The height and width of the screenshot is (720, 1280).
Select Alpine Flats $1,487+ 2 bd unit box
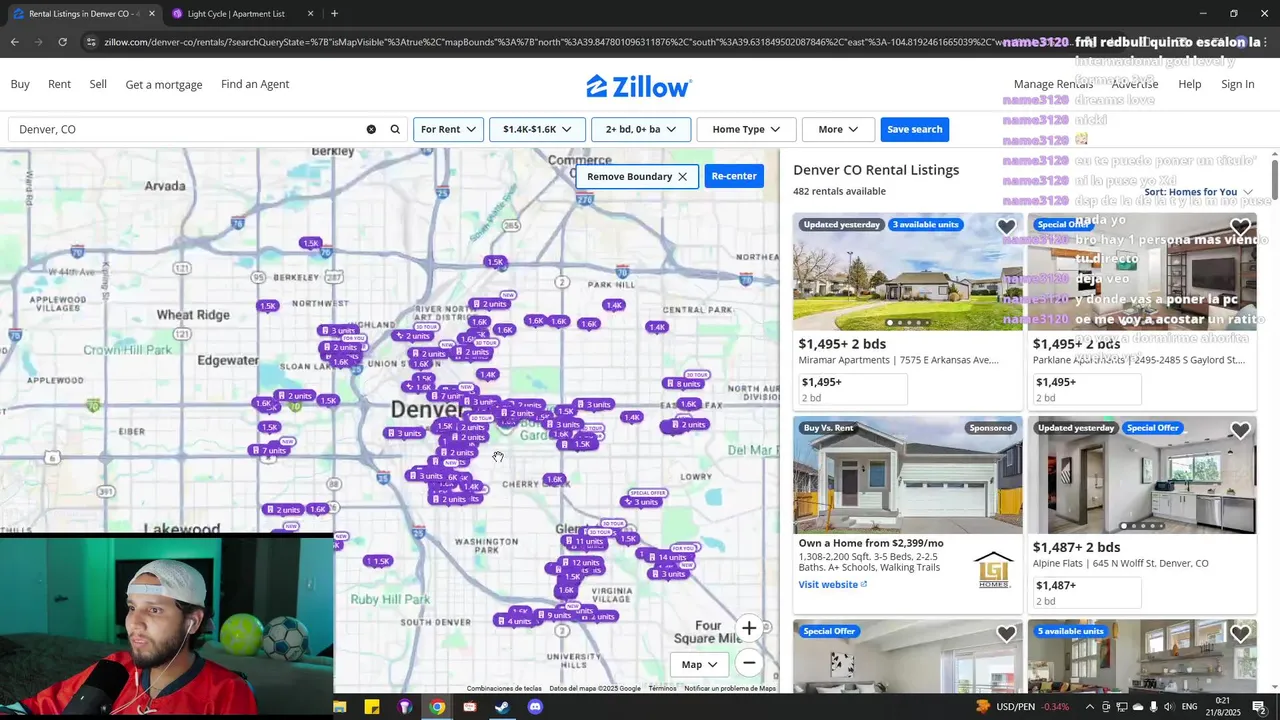point(1087,593)
